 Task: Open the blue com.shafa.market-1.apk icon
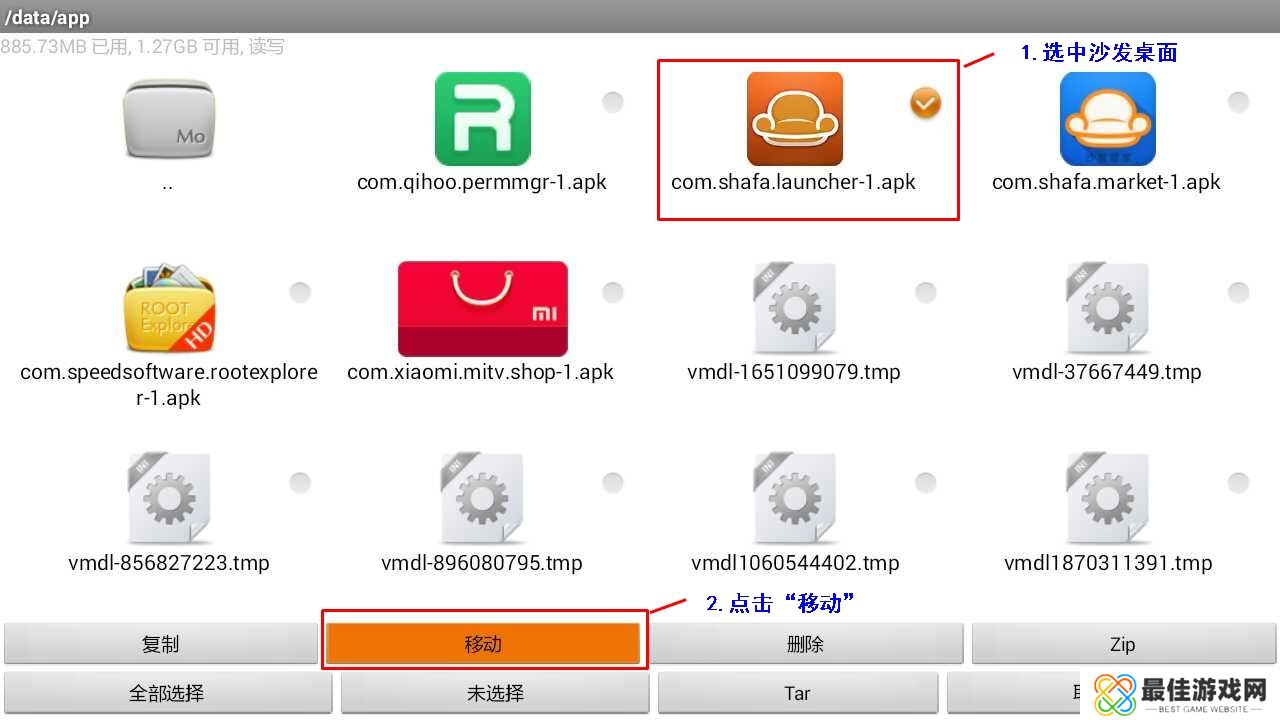point(1107,119)
